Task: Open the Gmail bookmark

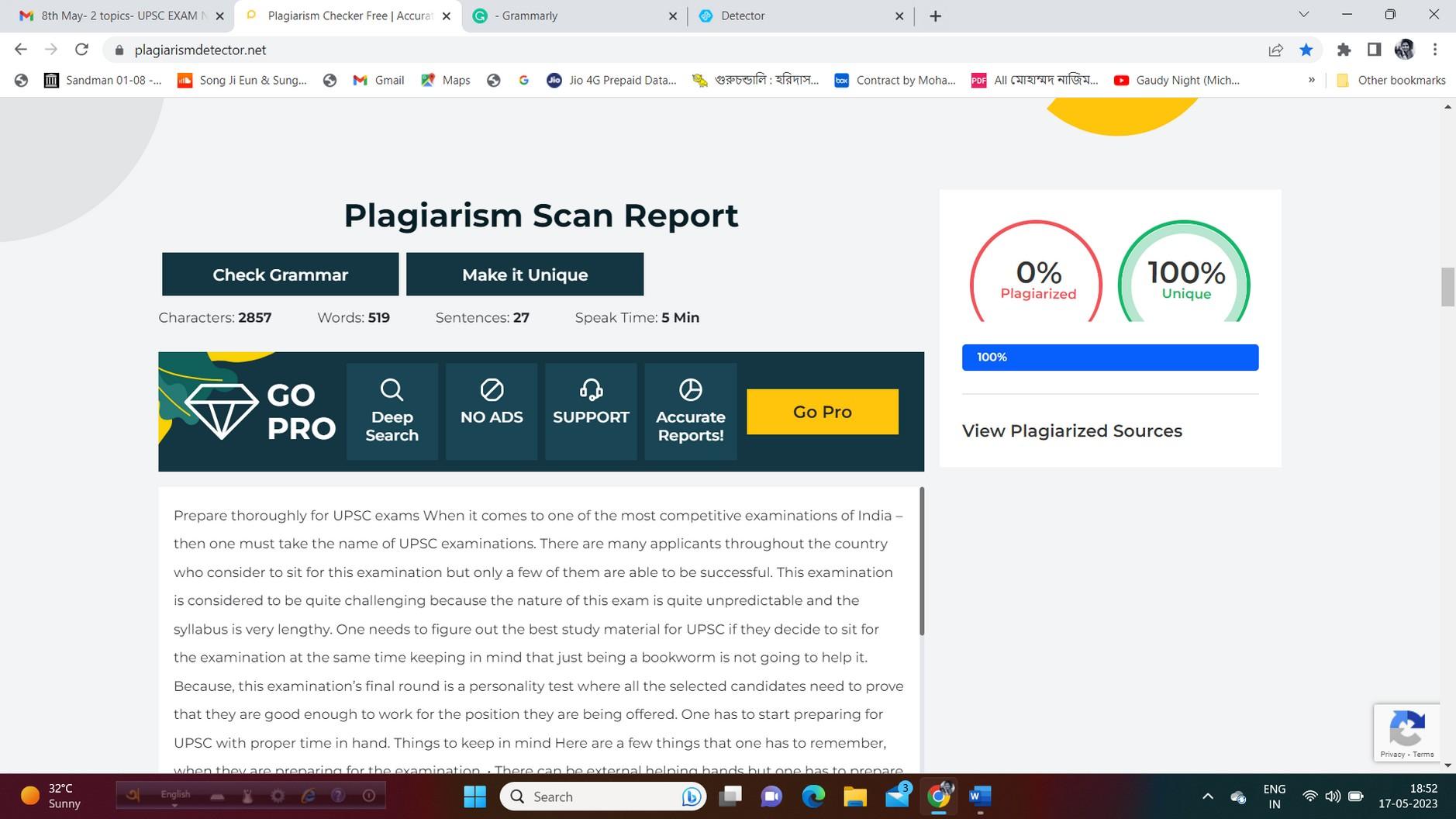Action: point(378,80)
